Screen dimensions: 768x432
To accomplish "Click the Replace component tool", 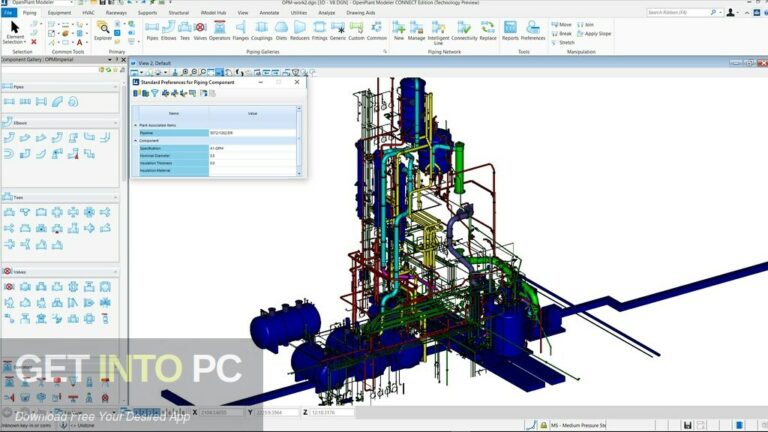I will 487,30.
